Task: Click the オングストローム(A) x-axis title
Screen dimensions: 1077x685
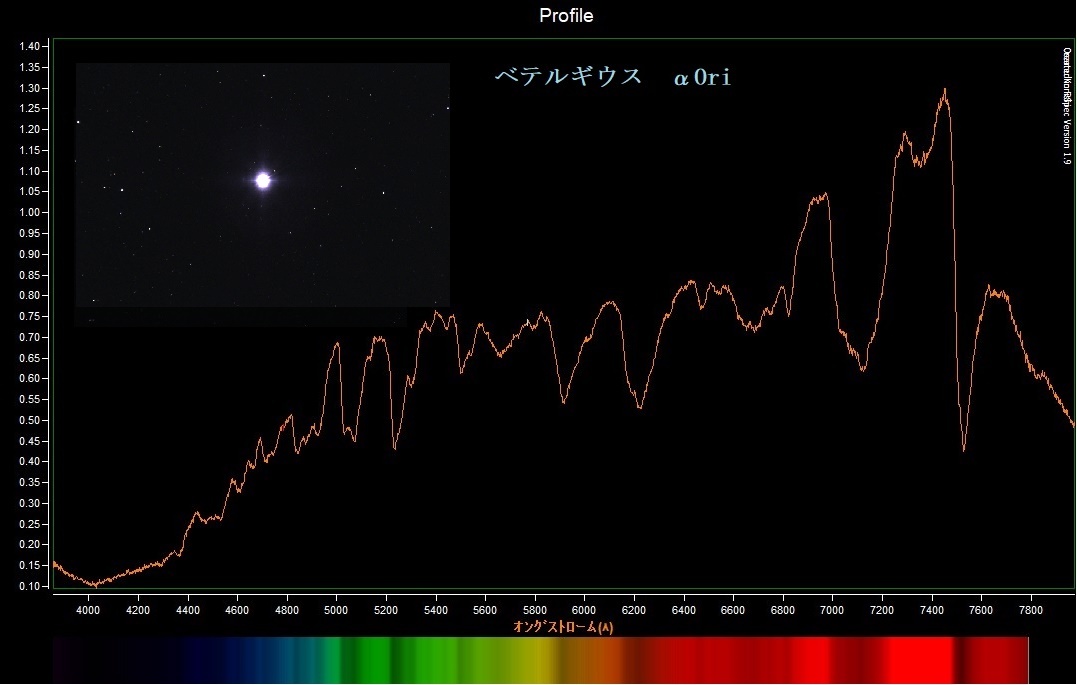Action: [x=563, y=627]
